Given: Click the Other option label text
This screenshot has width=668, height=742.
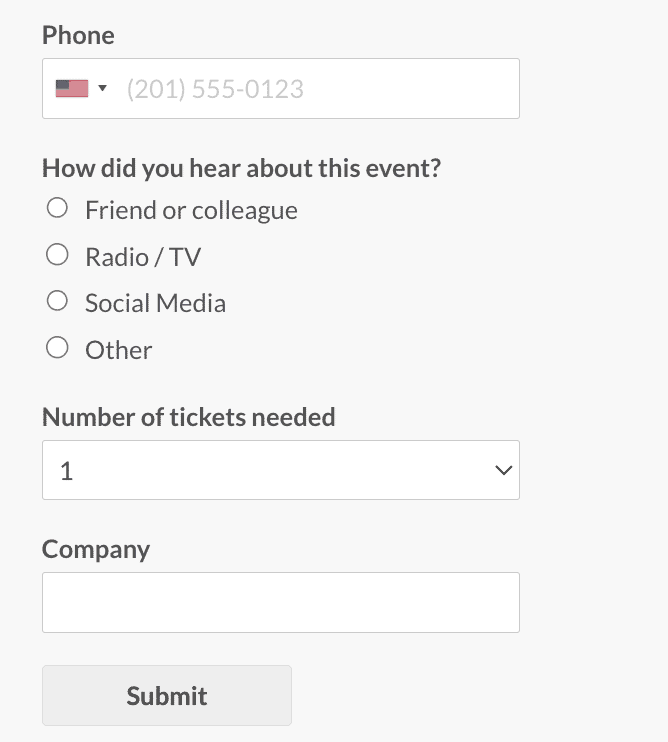Looking at the screenshot, I should tap(118, 350).
